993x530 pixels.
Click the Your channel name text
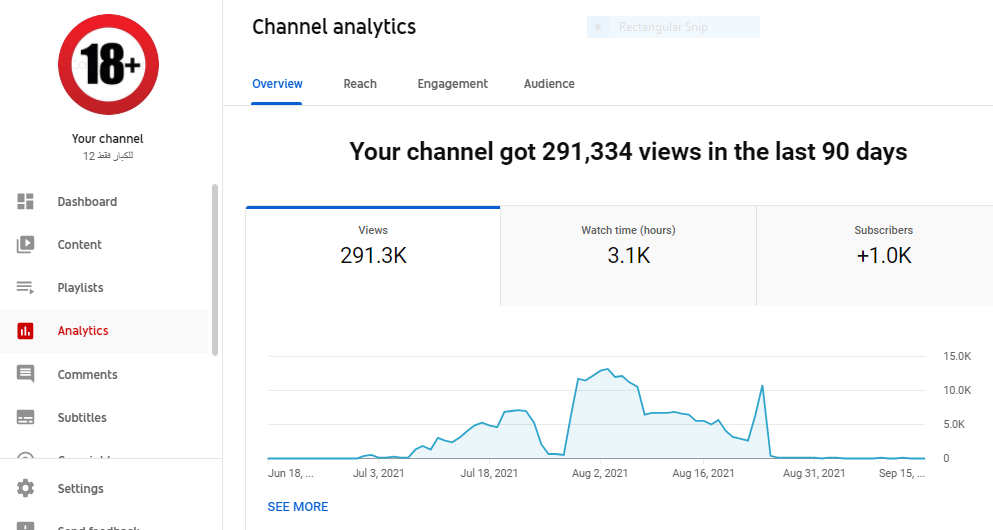108,139
